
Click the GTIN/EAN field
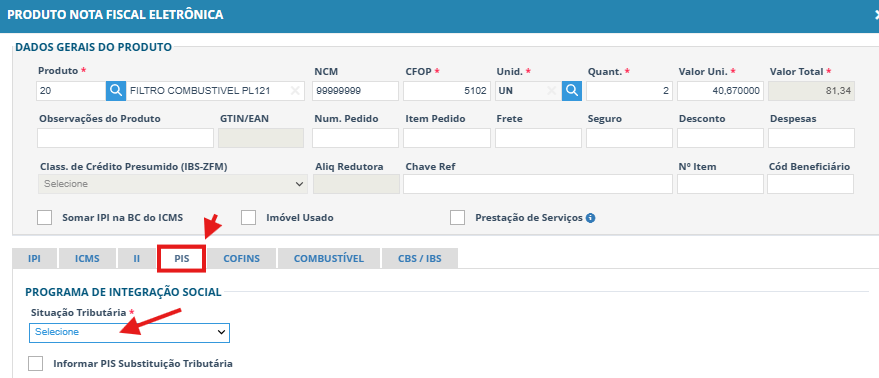point(261,138)
